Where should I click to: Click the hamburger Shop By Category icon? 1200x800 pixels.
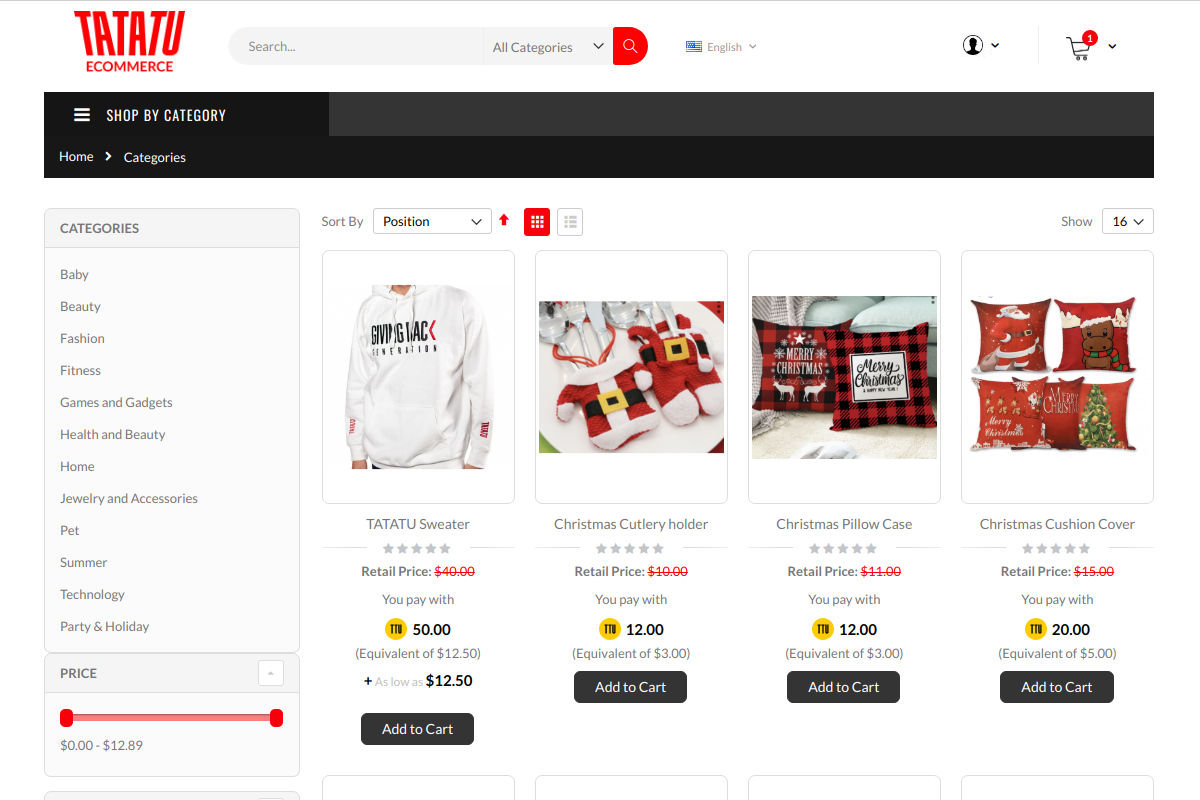click(82, 115)
